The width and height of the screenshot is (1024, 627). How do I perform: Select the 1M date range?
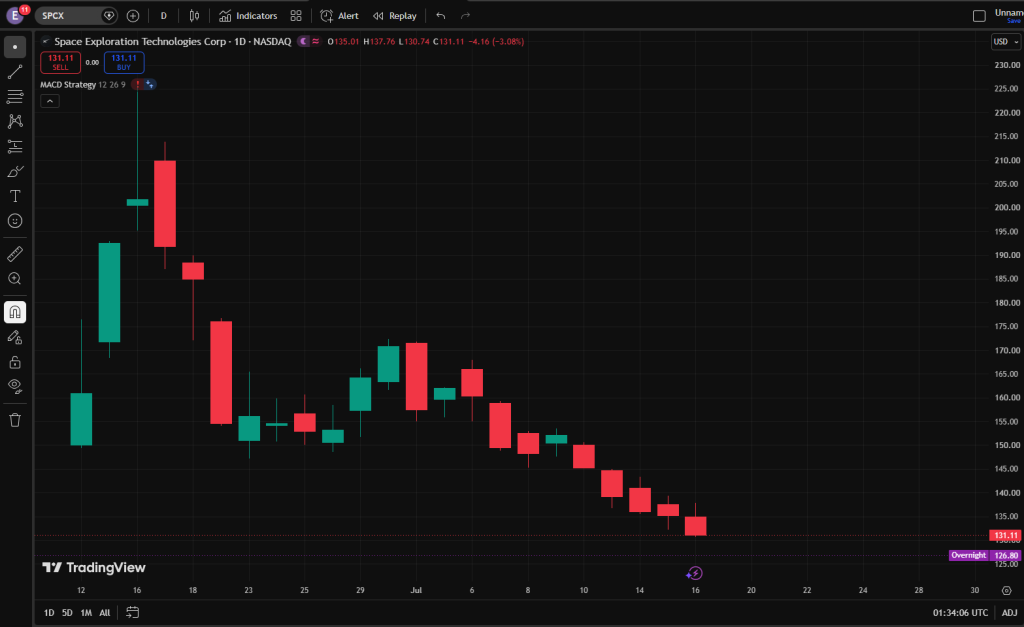pyautogui.click(x=86, y=613)
